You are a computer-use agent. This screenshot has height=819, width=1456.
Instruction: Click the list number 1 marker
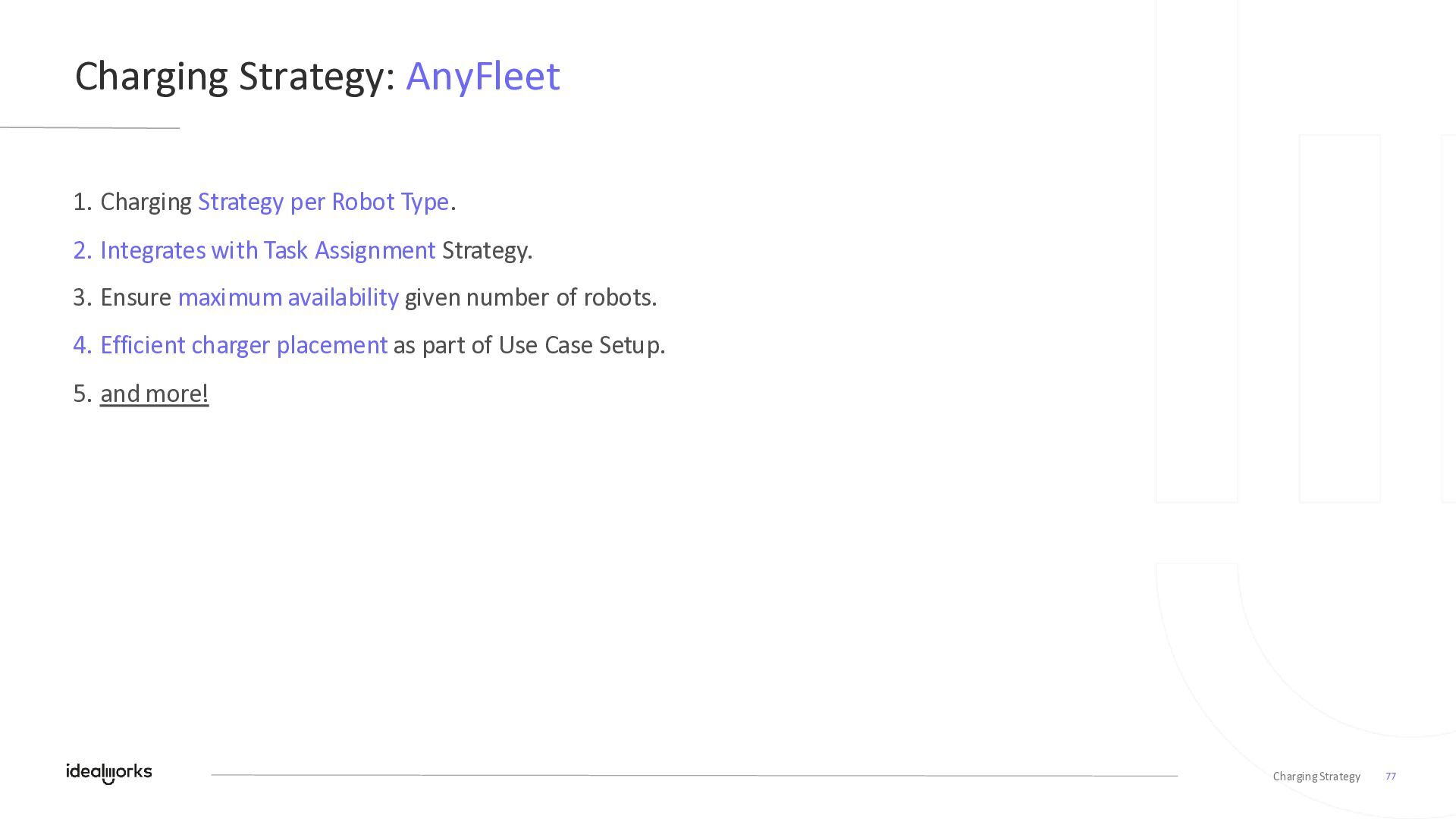[x=82, y=202]
